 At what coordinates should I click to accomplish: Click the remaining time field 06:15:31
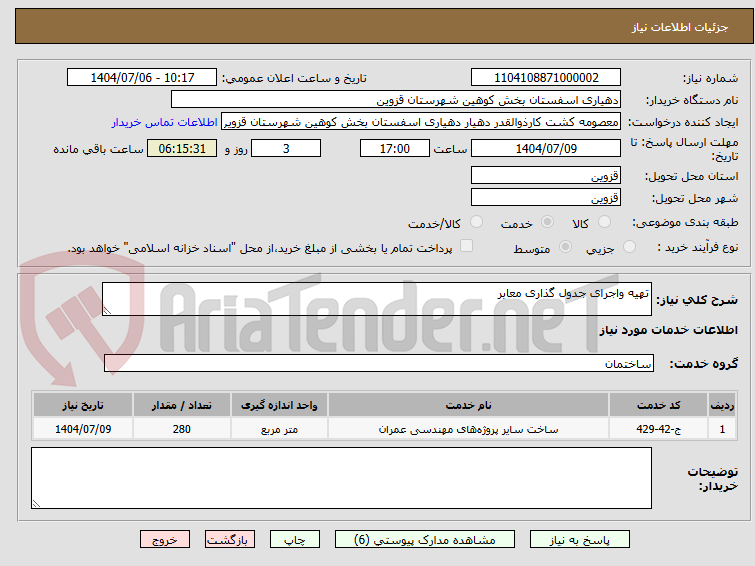click(x=182, y=148)
